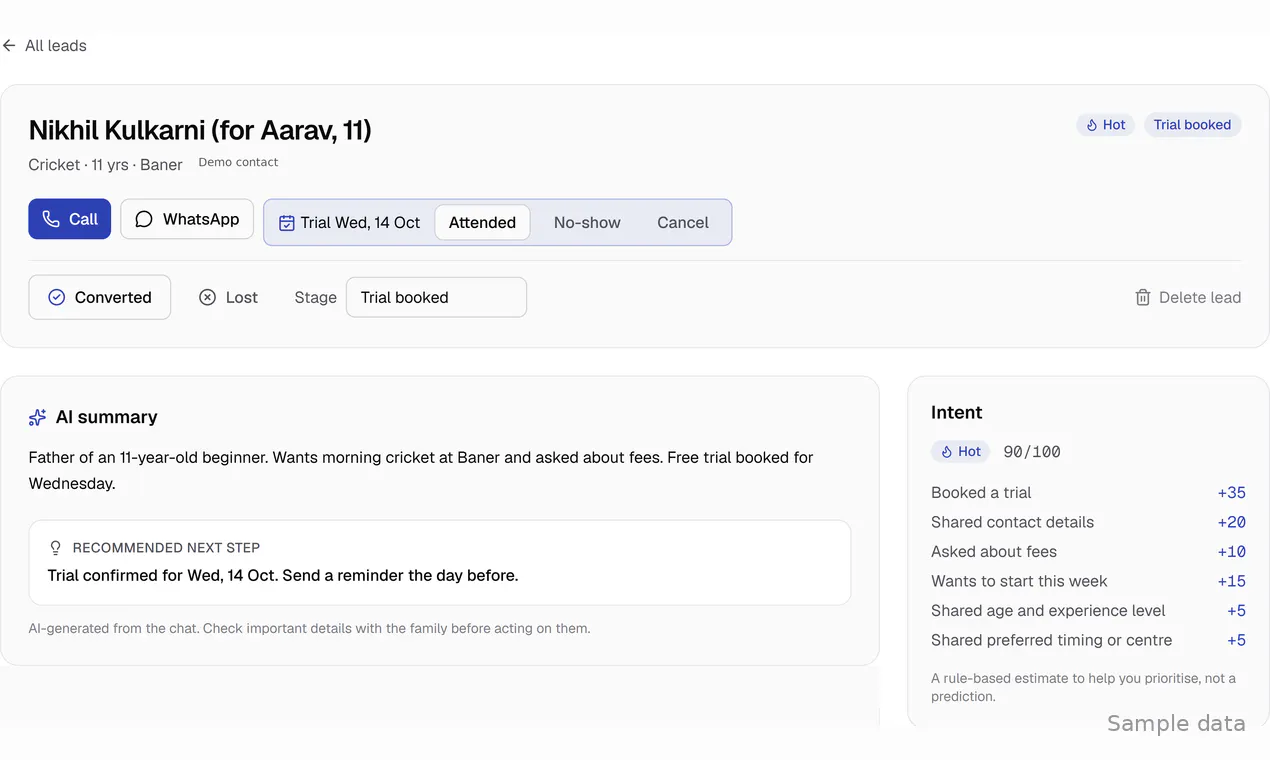Viewport: 1270px width, 760px height.
Task: Click the Trial confirmed for Wed text
Action: pos(283,575)
